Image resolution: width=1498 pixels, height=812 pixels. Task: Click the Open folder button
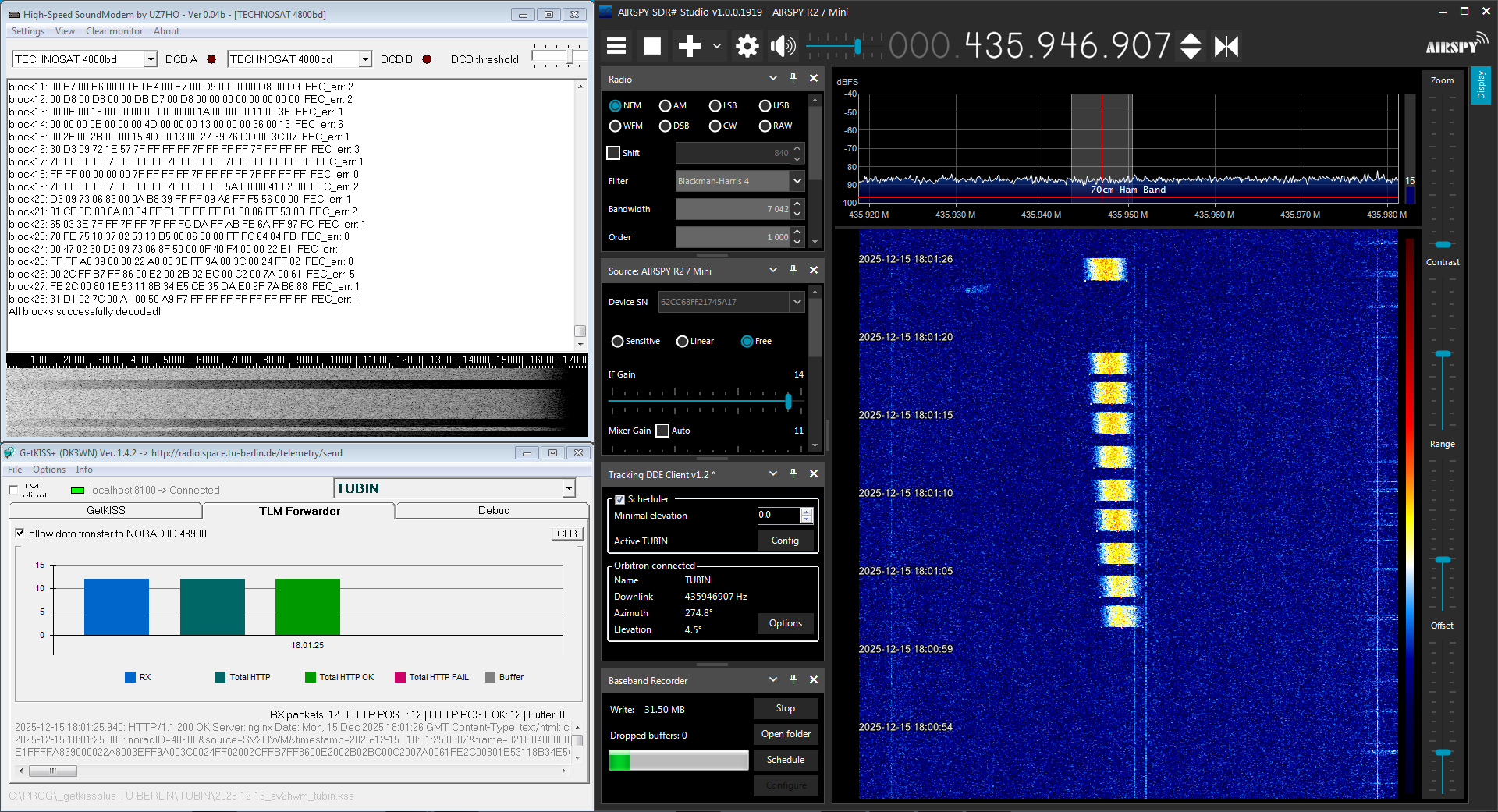coord(785,734)
